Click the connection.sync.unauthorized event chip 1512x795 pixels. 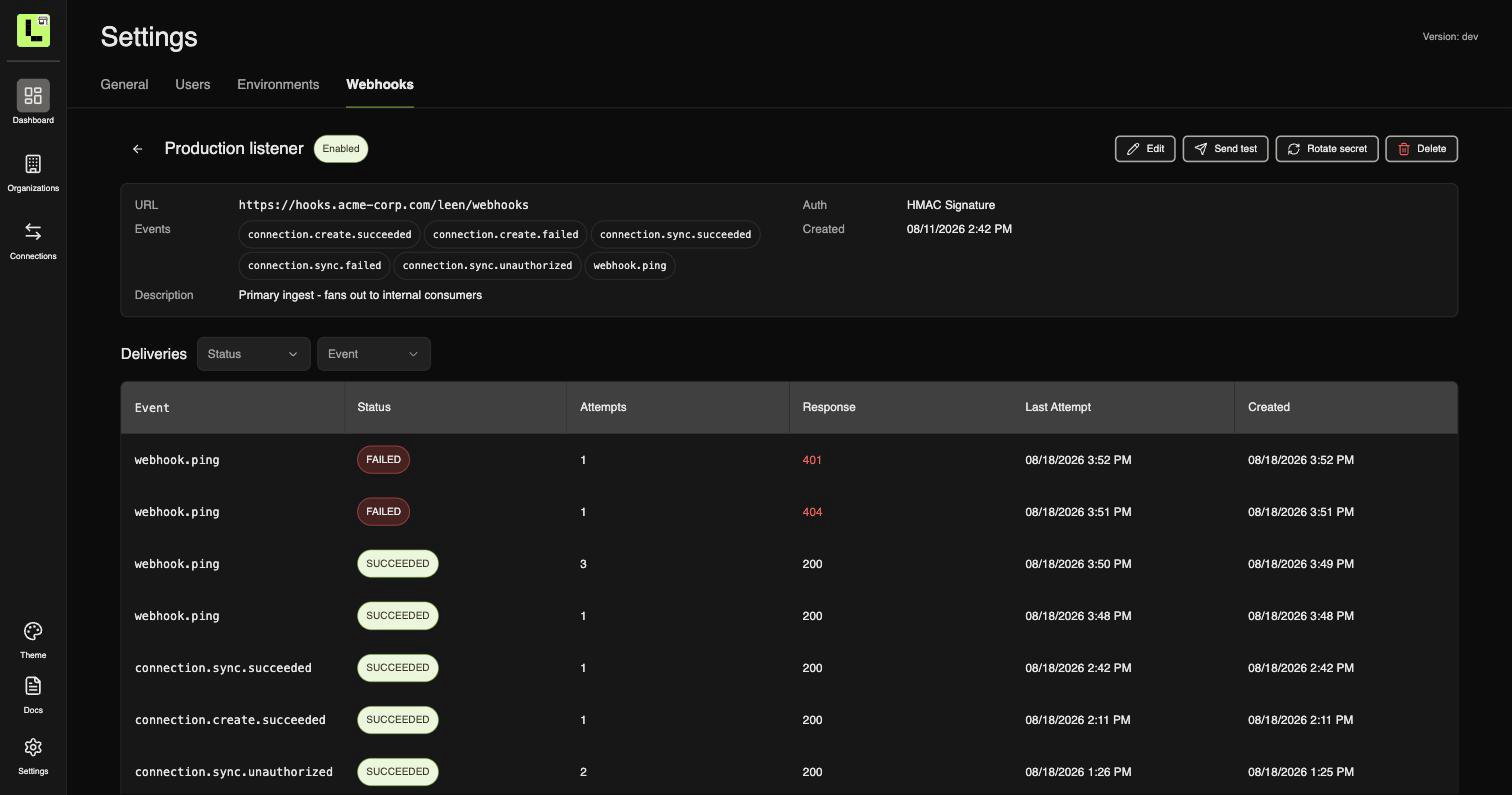tap(487, 266)
